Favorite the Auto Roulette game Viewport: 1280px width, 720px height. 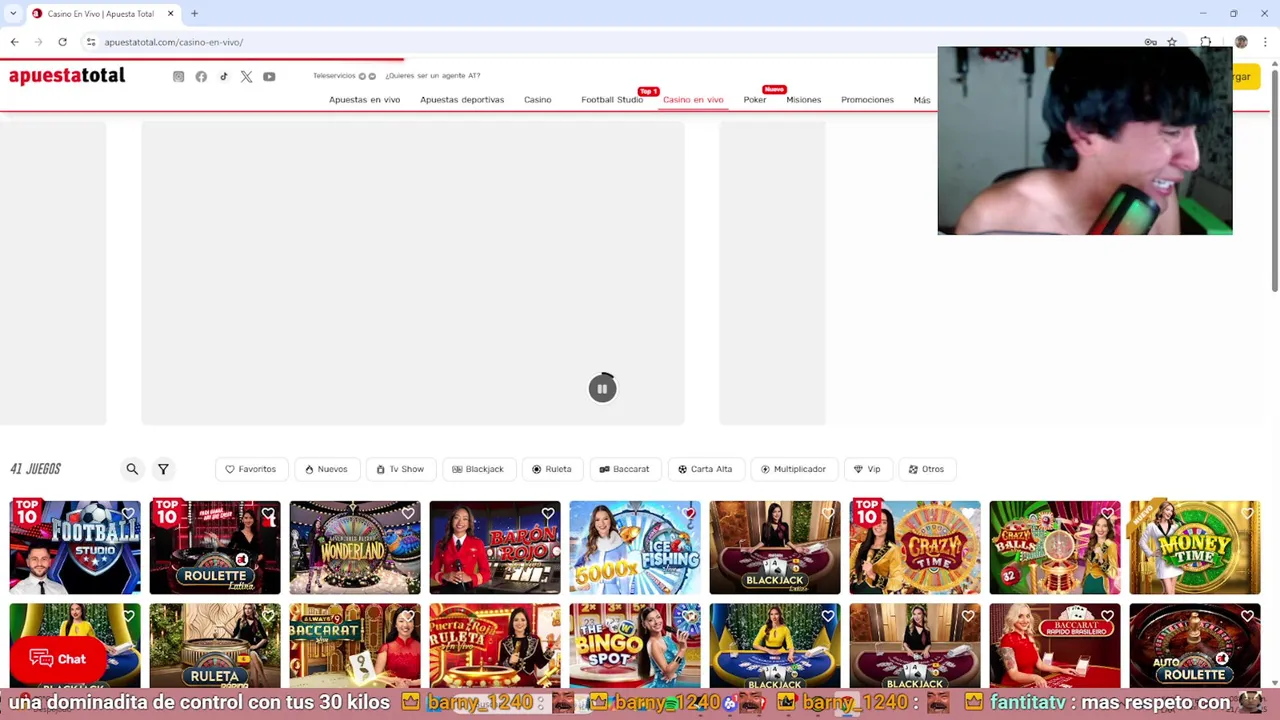click(1248, 617)
